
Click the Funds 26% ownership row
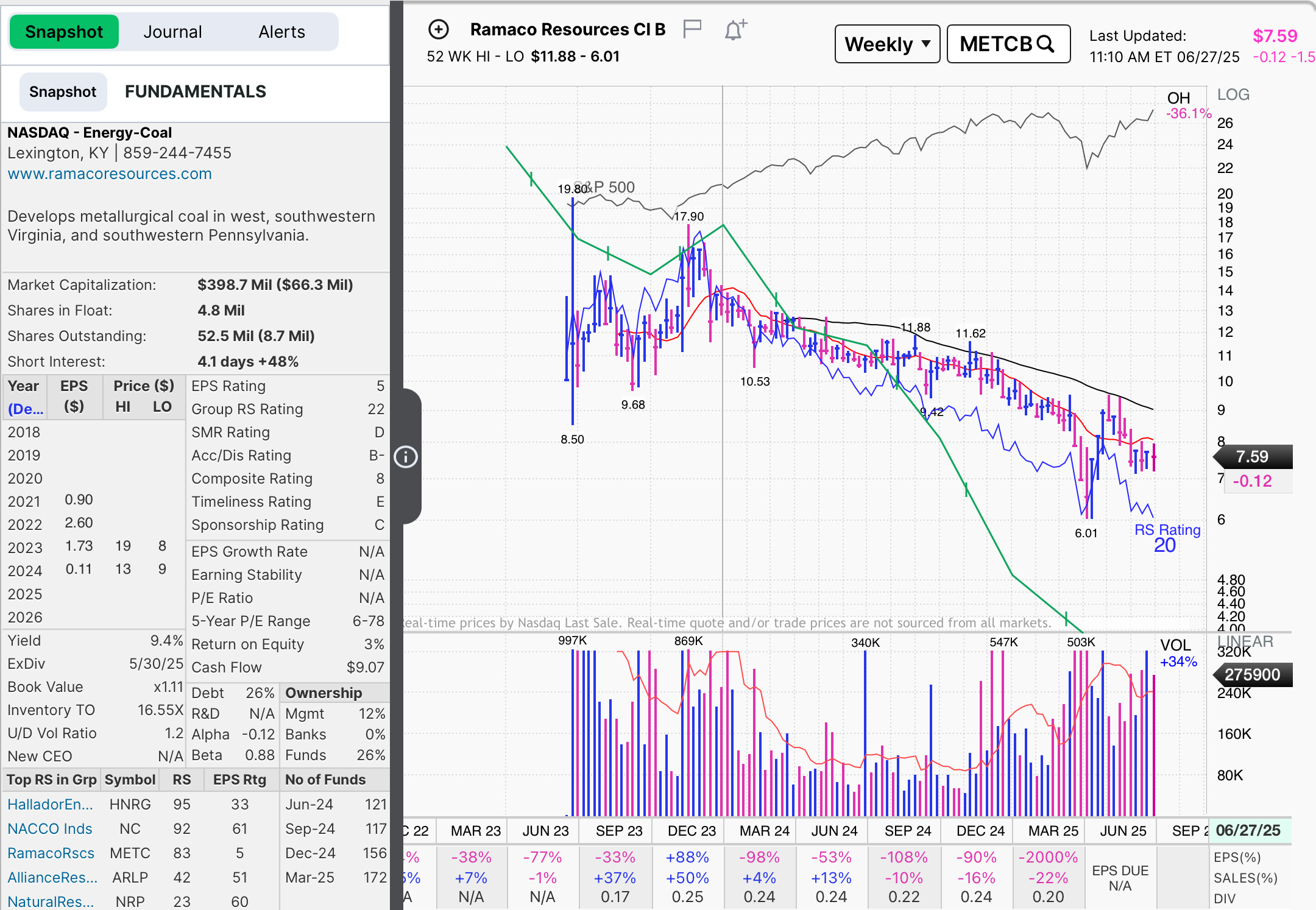[x=335, y=755]
